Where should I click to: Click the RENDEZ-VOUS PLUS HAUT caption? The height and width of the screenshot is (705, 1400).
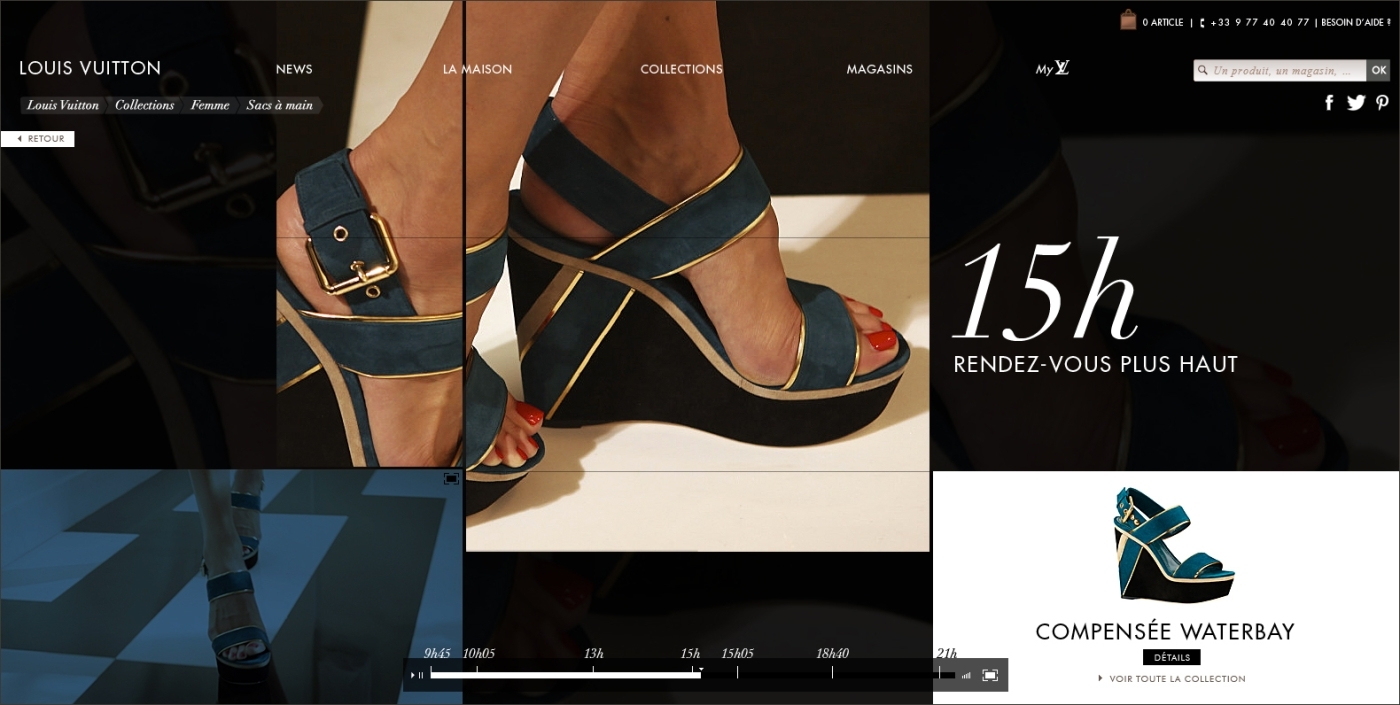click(1095, 365)
